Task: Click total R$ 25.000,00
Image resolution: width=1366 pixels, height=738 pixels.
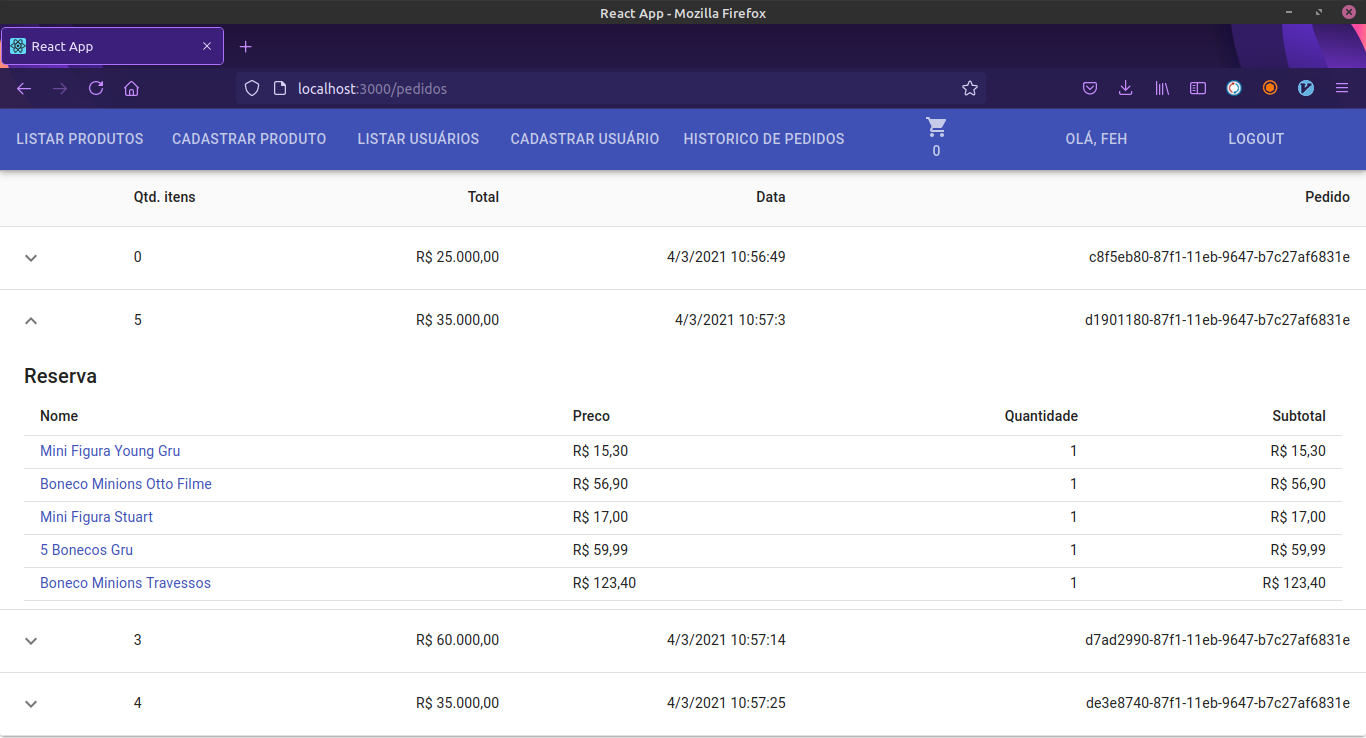Action: (457, 257)
